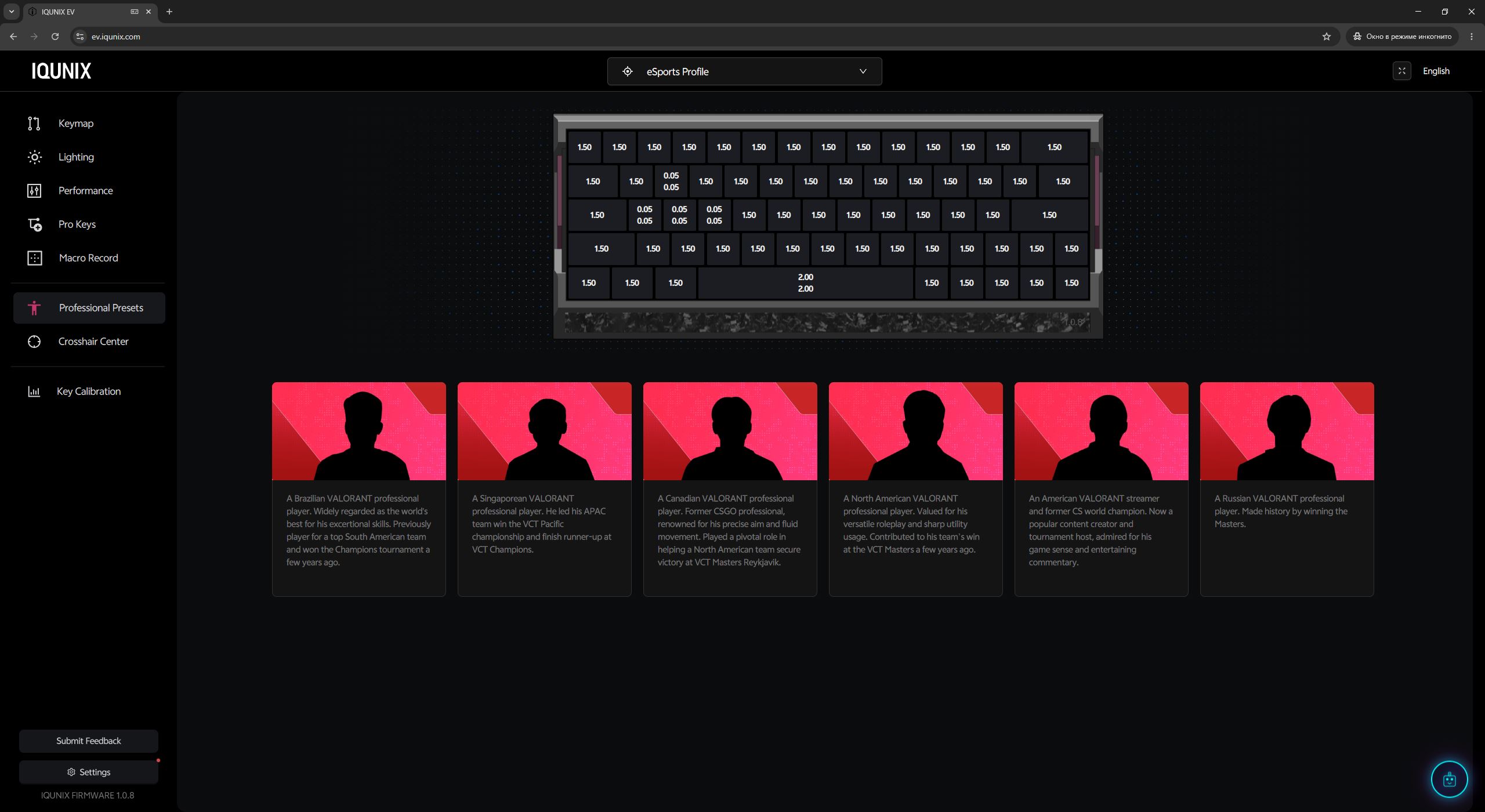This screenshot has height=812, width=1485.
Task: Click the Macro Record icon
Action: coord(34,258)
